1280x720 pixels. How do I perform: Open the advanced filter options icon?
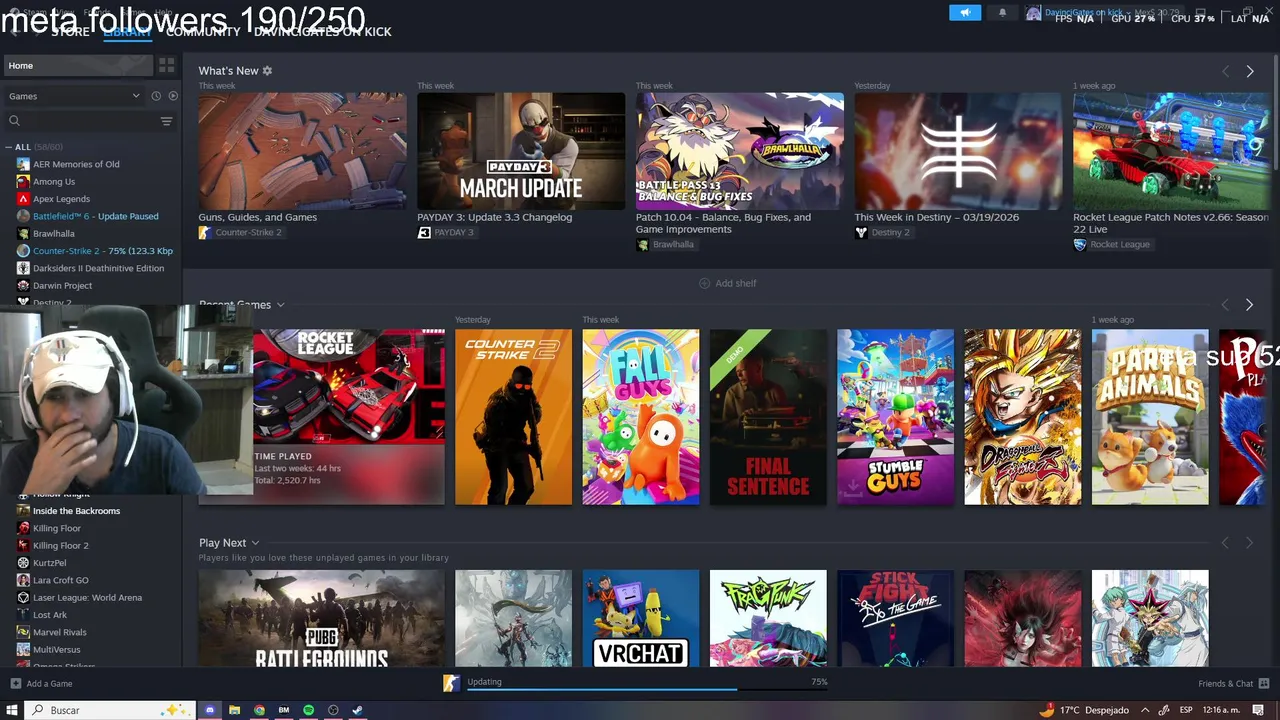click(167, 121)
